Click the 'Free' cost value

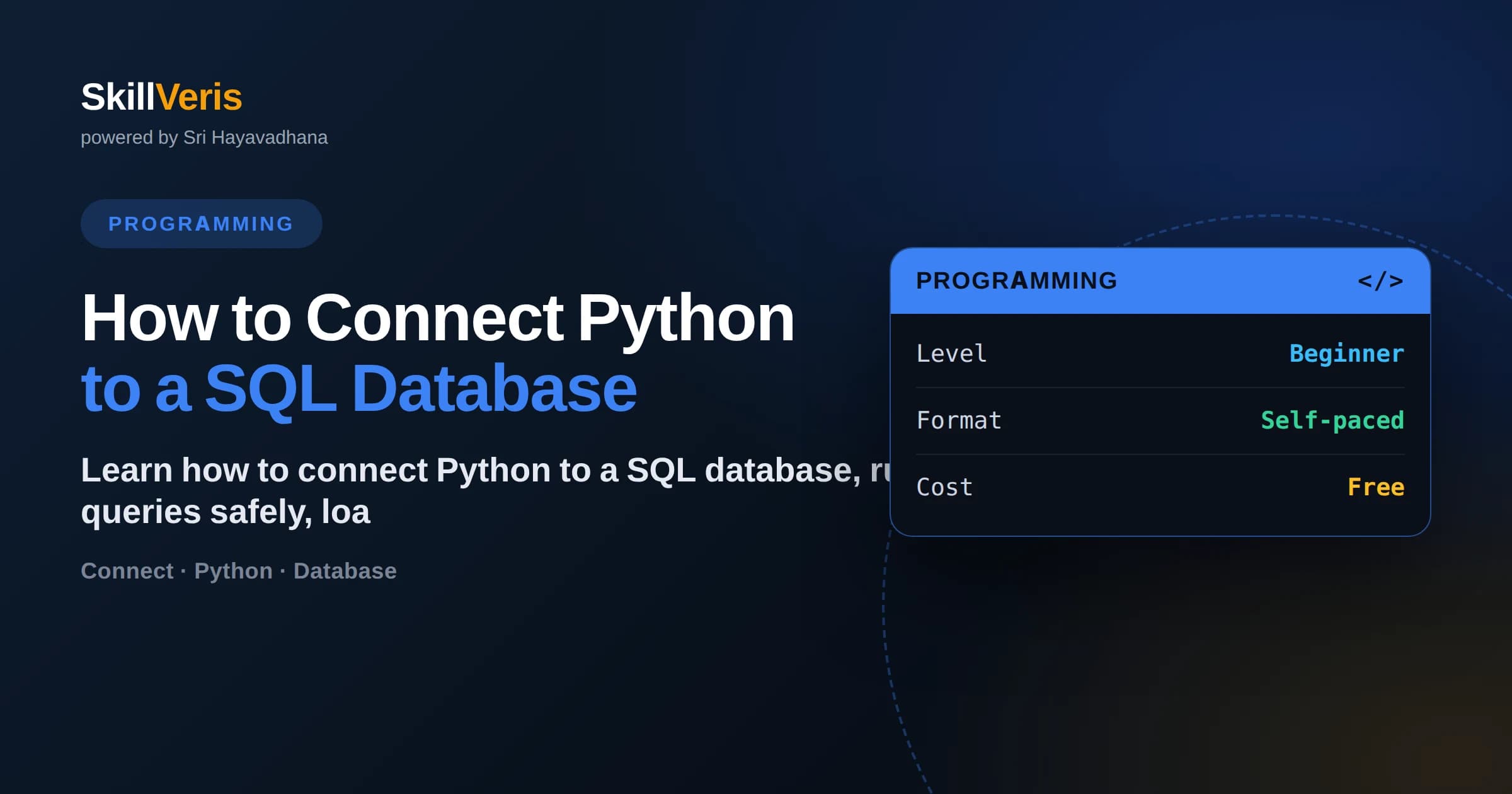click(x=1376, y=487)
